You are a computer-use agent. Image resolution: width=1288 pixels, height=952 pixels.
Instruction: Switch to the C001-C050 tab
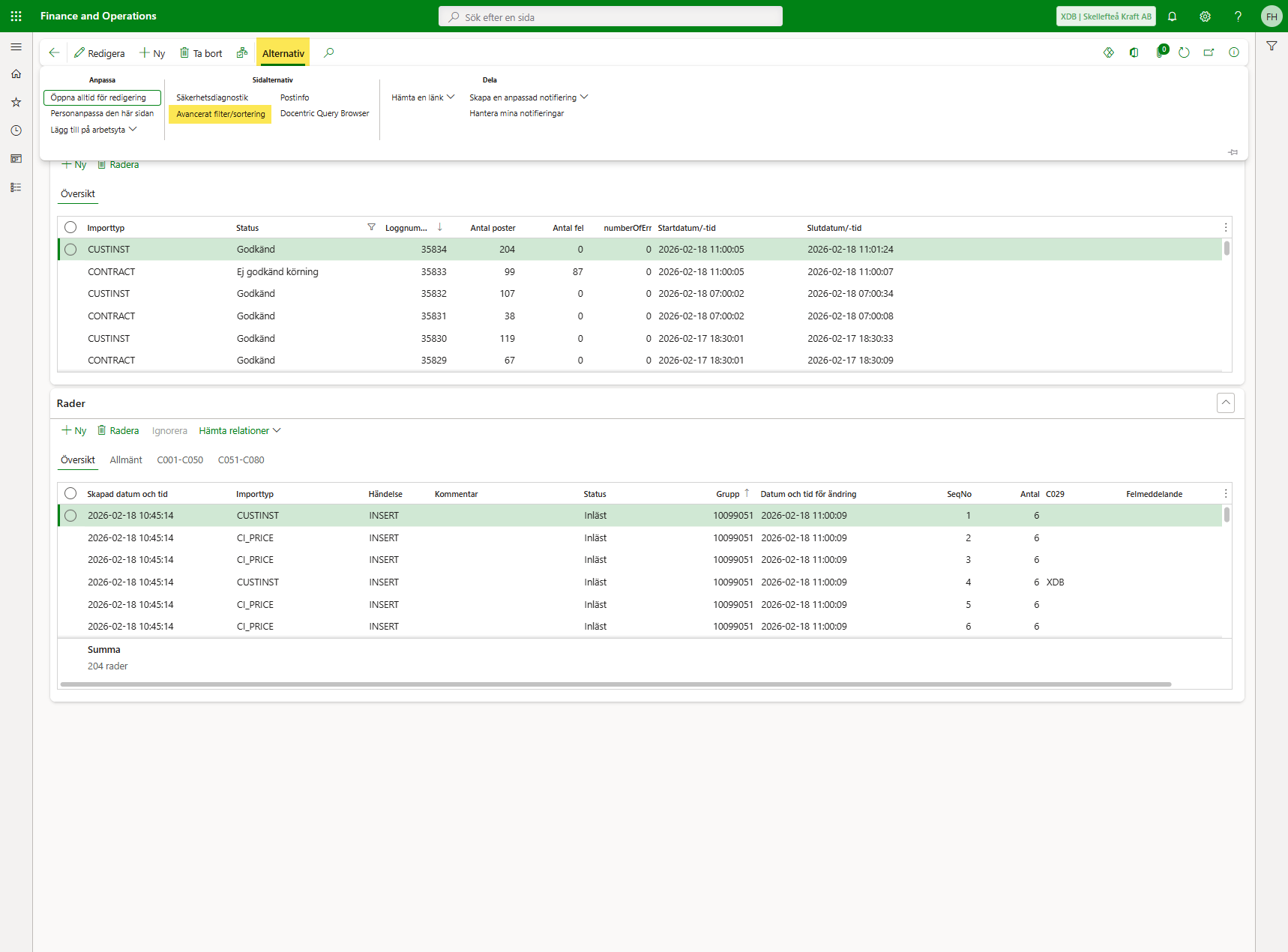click(x=180, y=460)
